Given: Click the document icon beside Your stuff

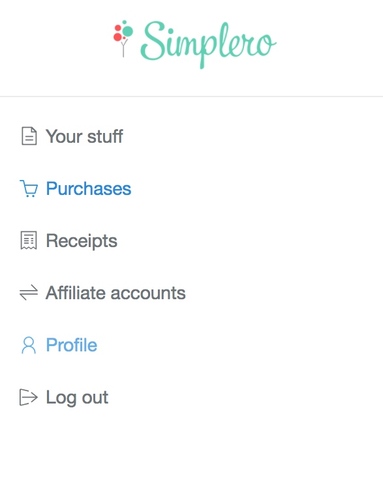Looking at the screenshot, I should tap(29, 136).
